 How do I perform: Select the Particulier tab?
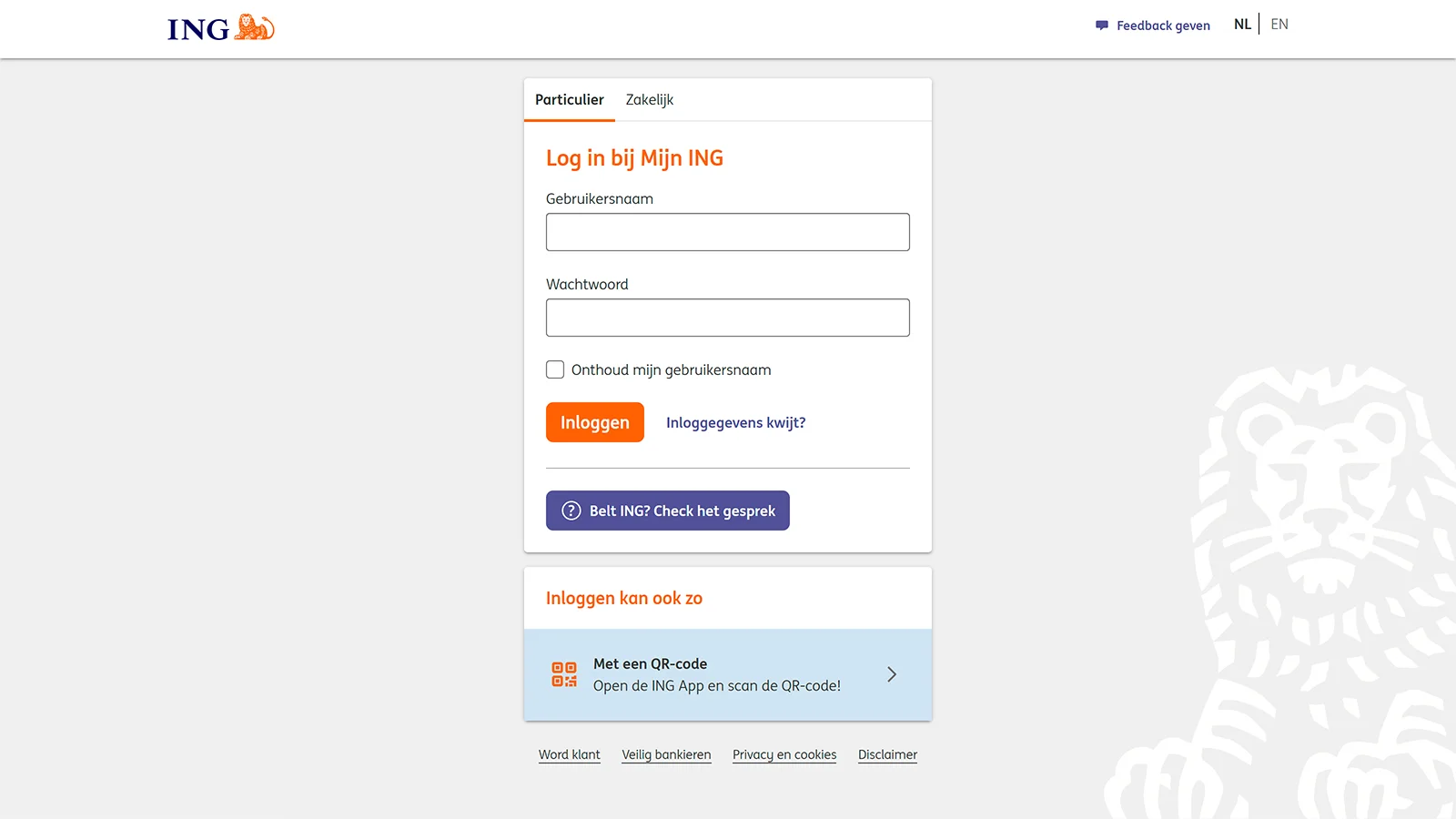tap(570, 100)
